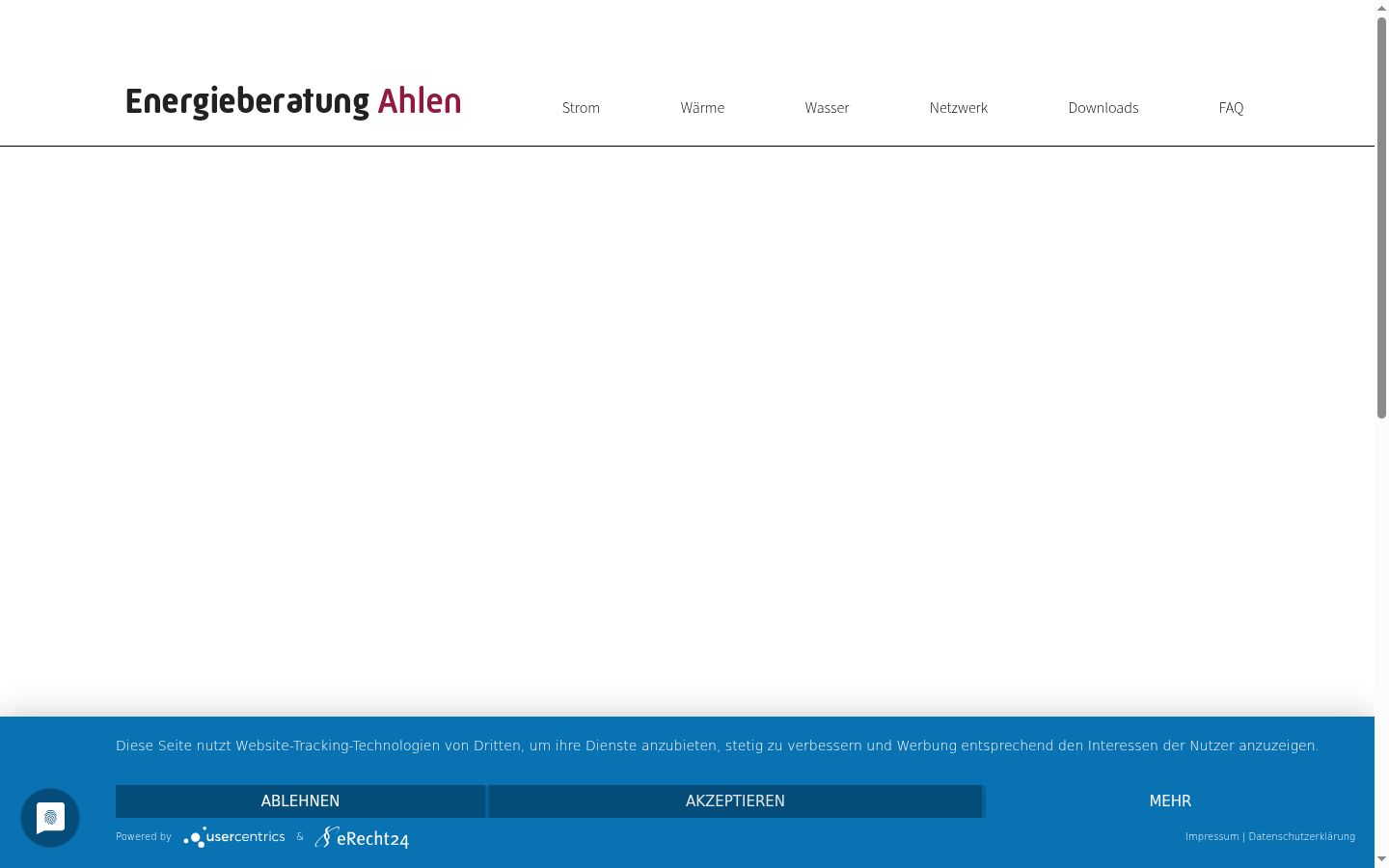Show more cookie options via MEHR
This screenshot has height=868, width=1389.
click(x=1170, y=801)
